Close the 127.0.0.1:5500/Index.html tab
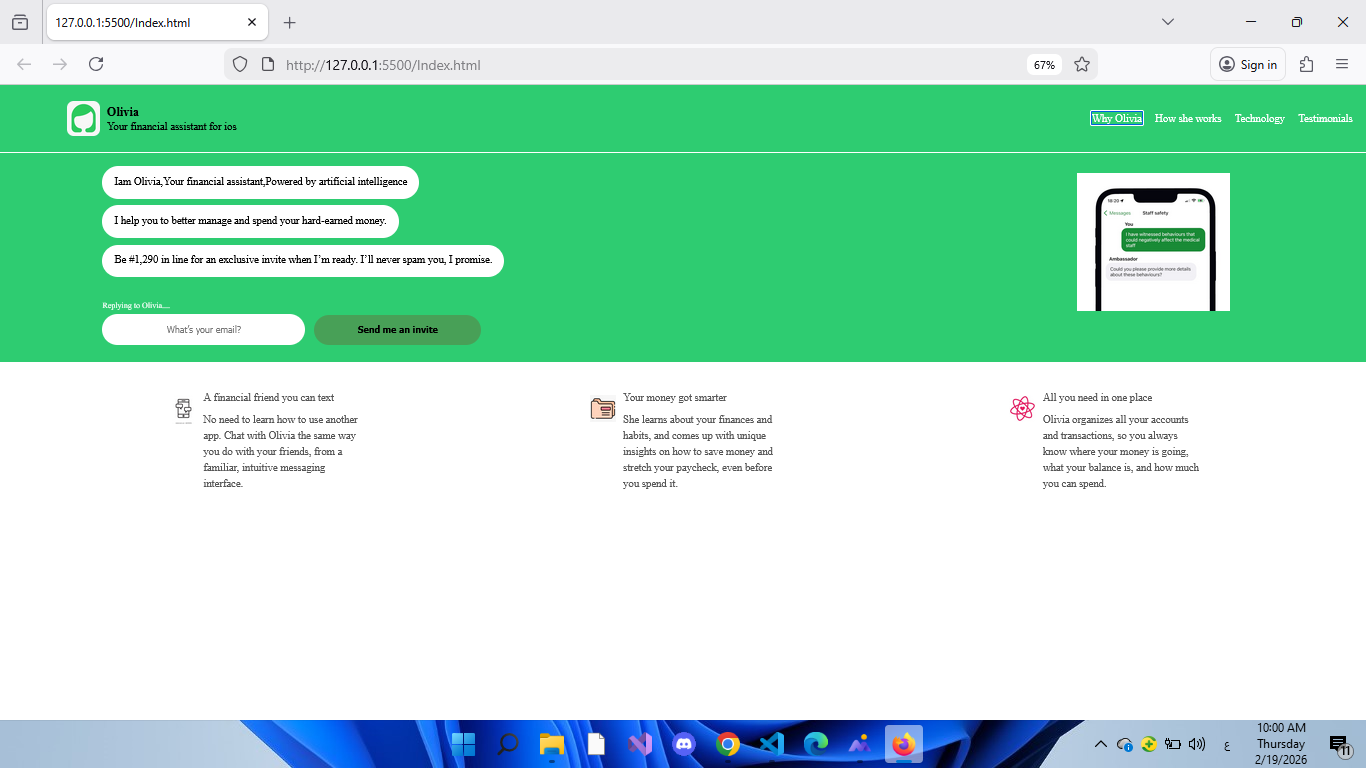Image resolution: width=1366 pixels, height=768 pixels. (x=251, y=22)
